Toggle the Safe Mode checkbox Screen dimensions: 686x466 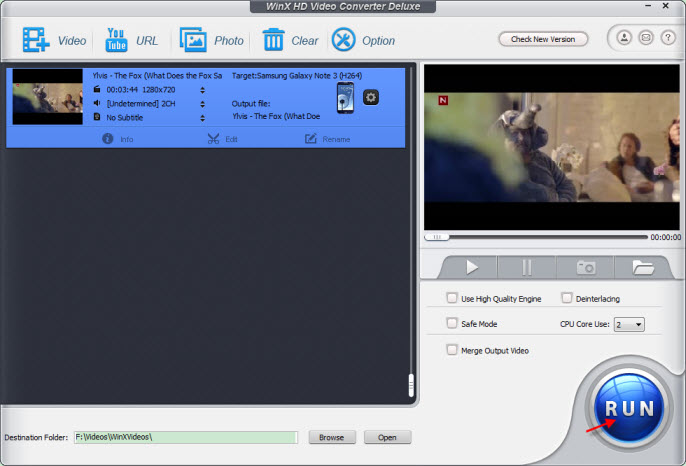pos(452,323)
